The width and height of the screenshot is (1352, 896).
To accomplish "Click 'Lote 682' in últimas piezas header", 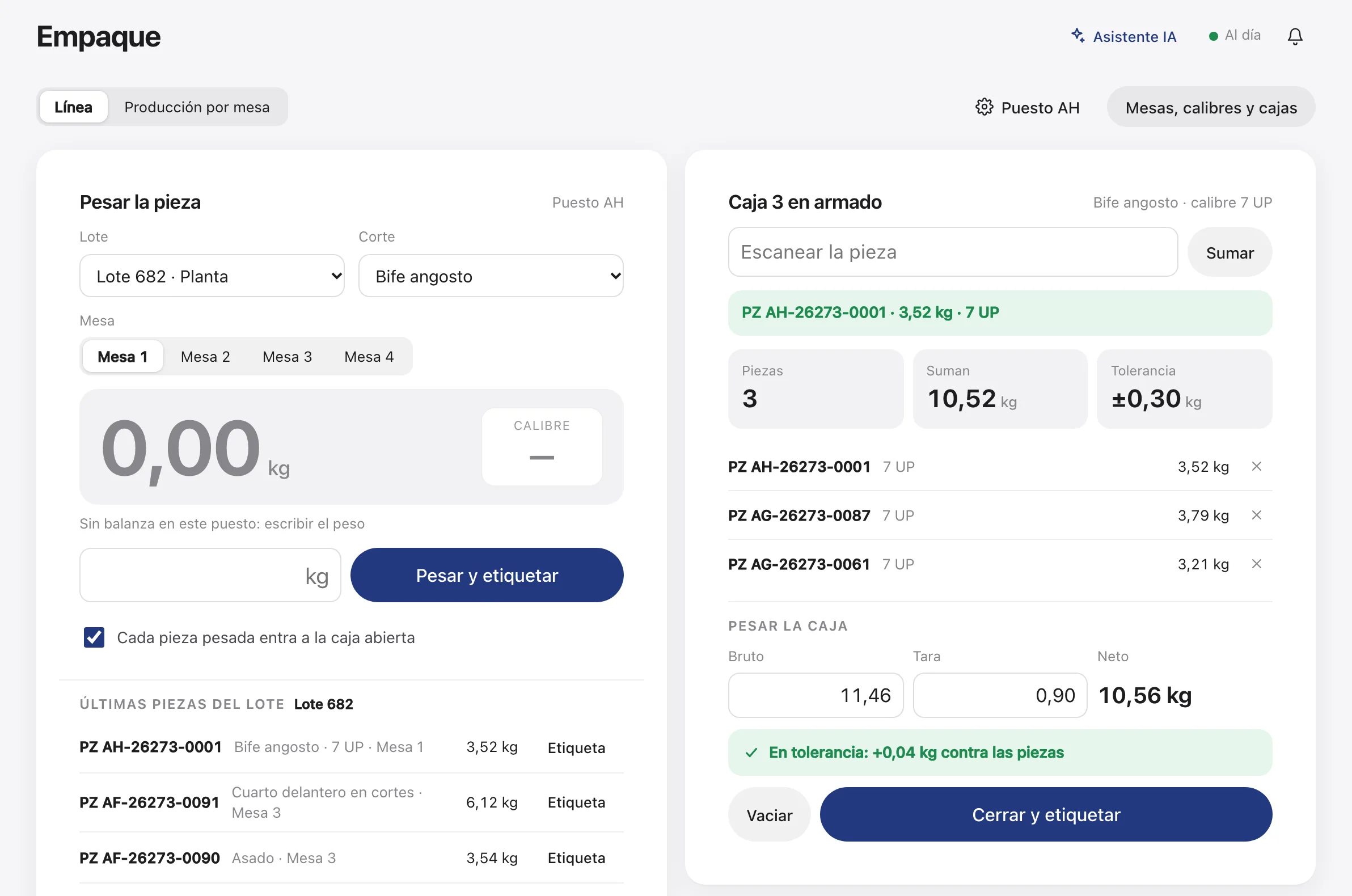I will tap(323, 704).
